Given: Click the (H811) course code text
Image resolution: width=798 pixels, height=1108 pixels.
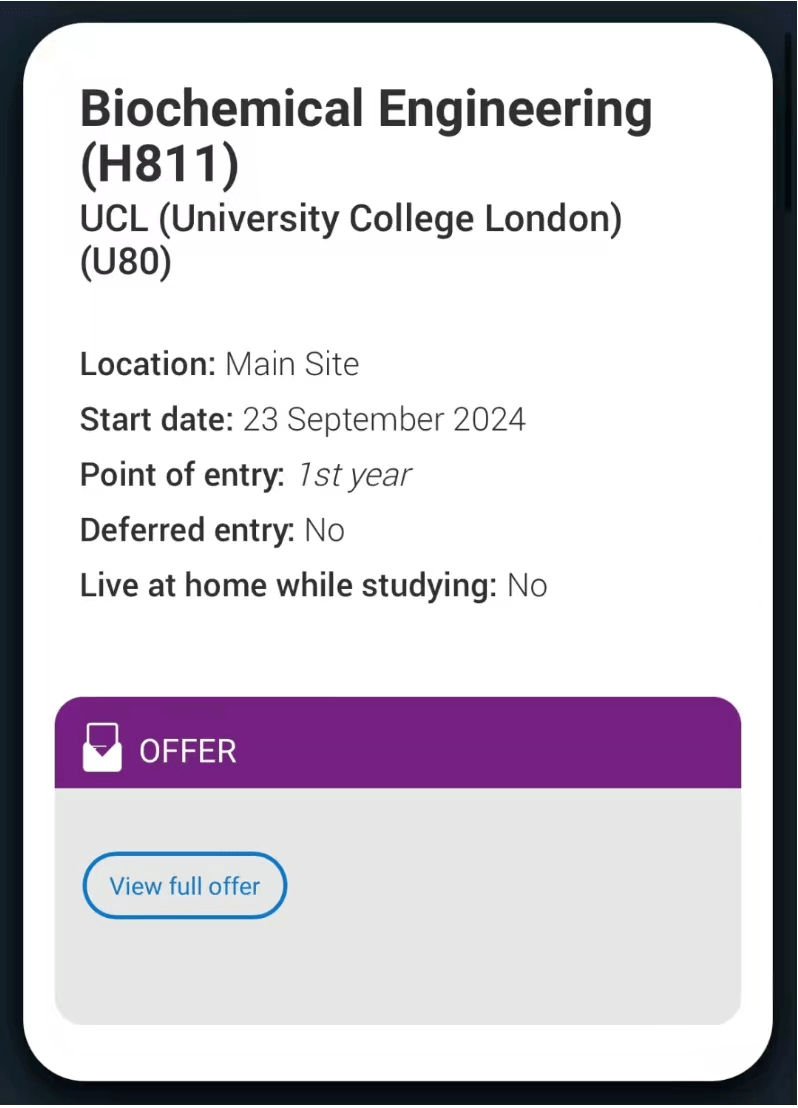Looking at the screenshot, I should [160, 165].
